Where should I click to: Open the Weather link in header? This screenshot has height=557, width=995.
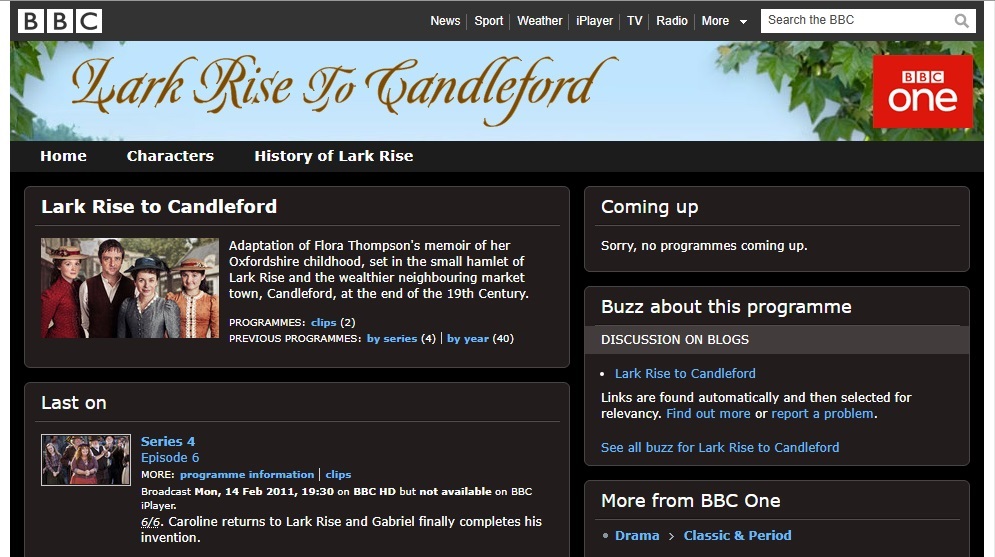(x=540, y=21)
